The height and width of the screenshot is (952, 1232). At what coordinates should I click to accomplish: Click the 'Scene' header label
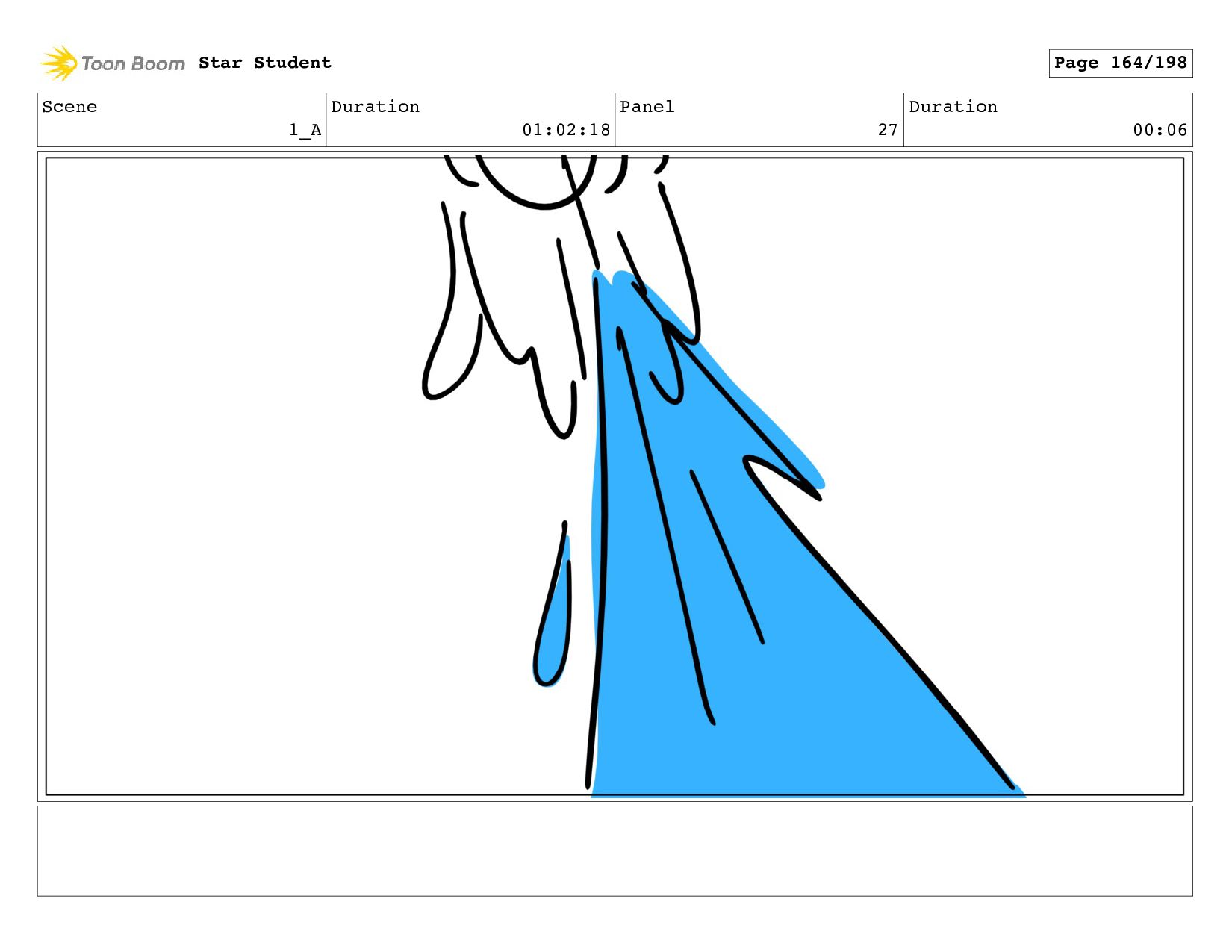pos(69,107)
